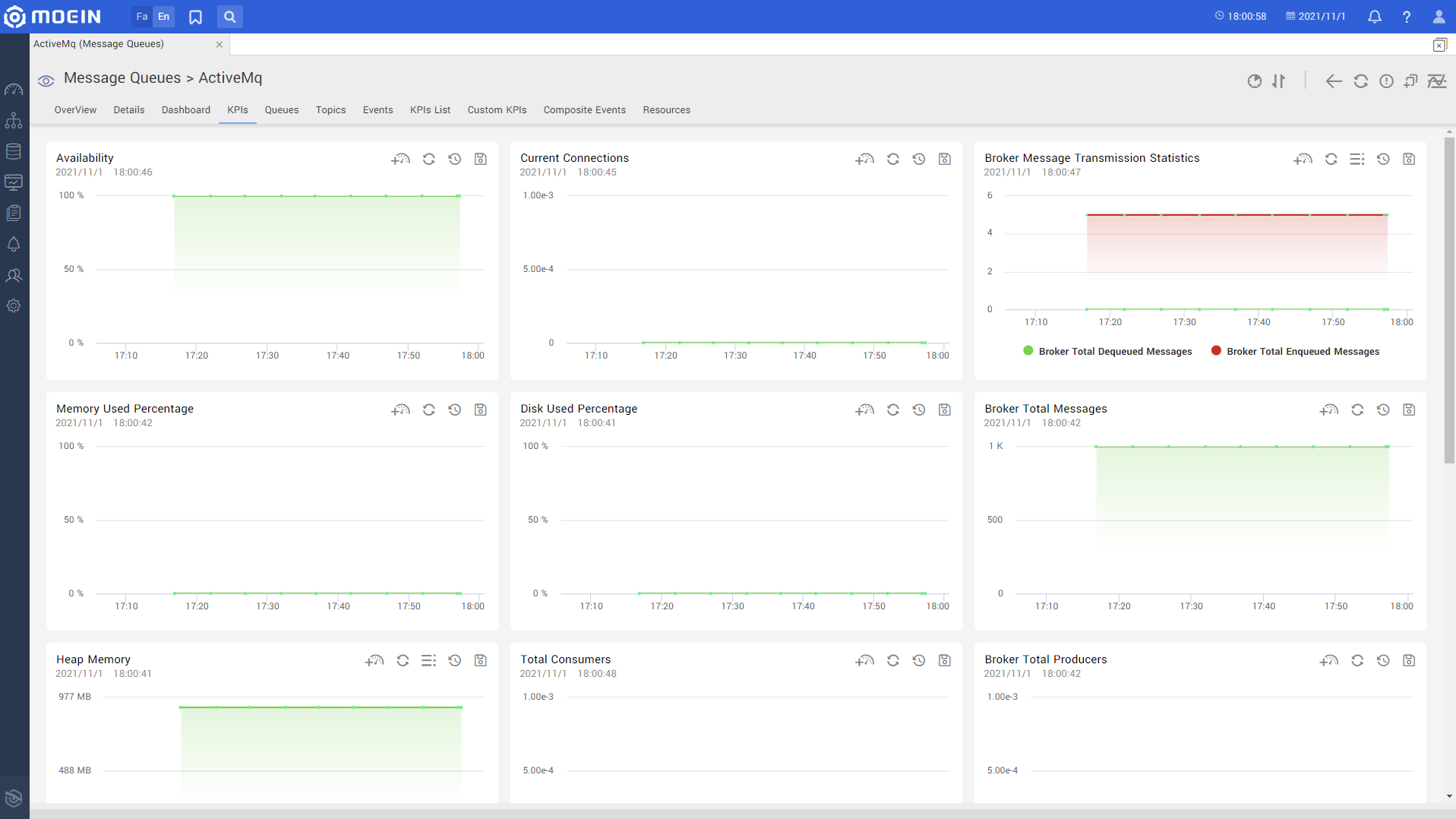
Task: Select the Details tab
Action: pos(129,110)
